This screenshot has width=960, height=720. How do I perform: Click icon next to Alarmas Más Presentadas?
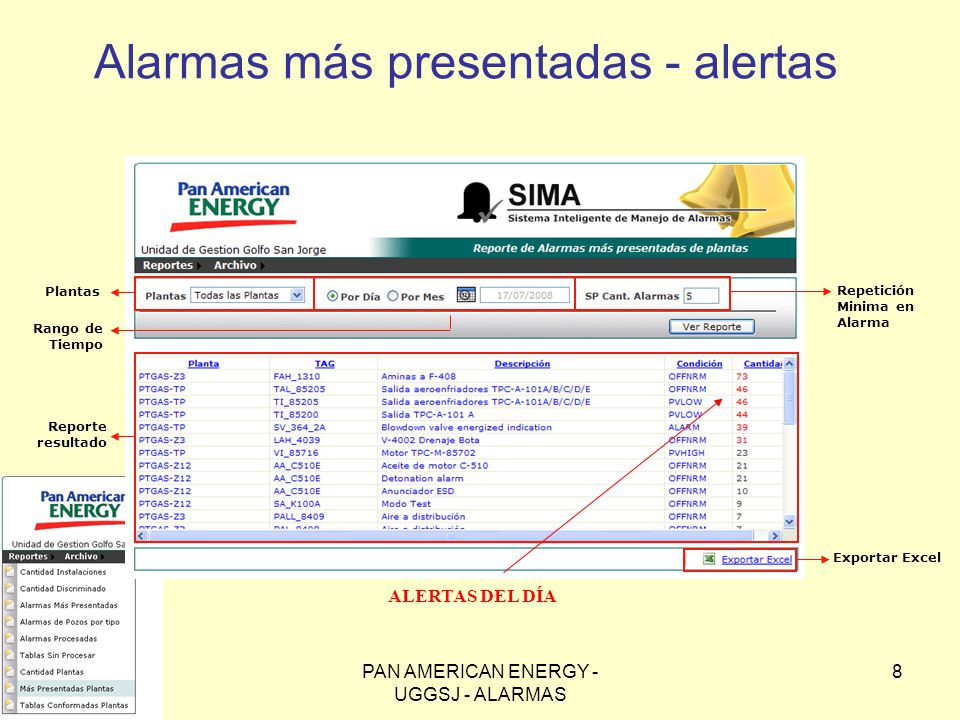(x=10, y=605)
